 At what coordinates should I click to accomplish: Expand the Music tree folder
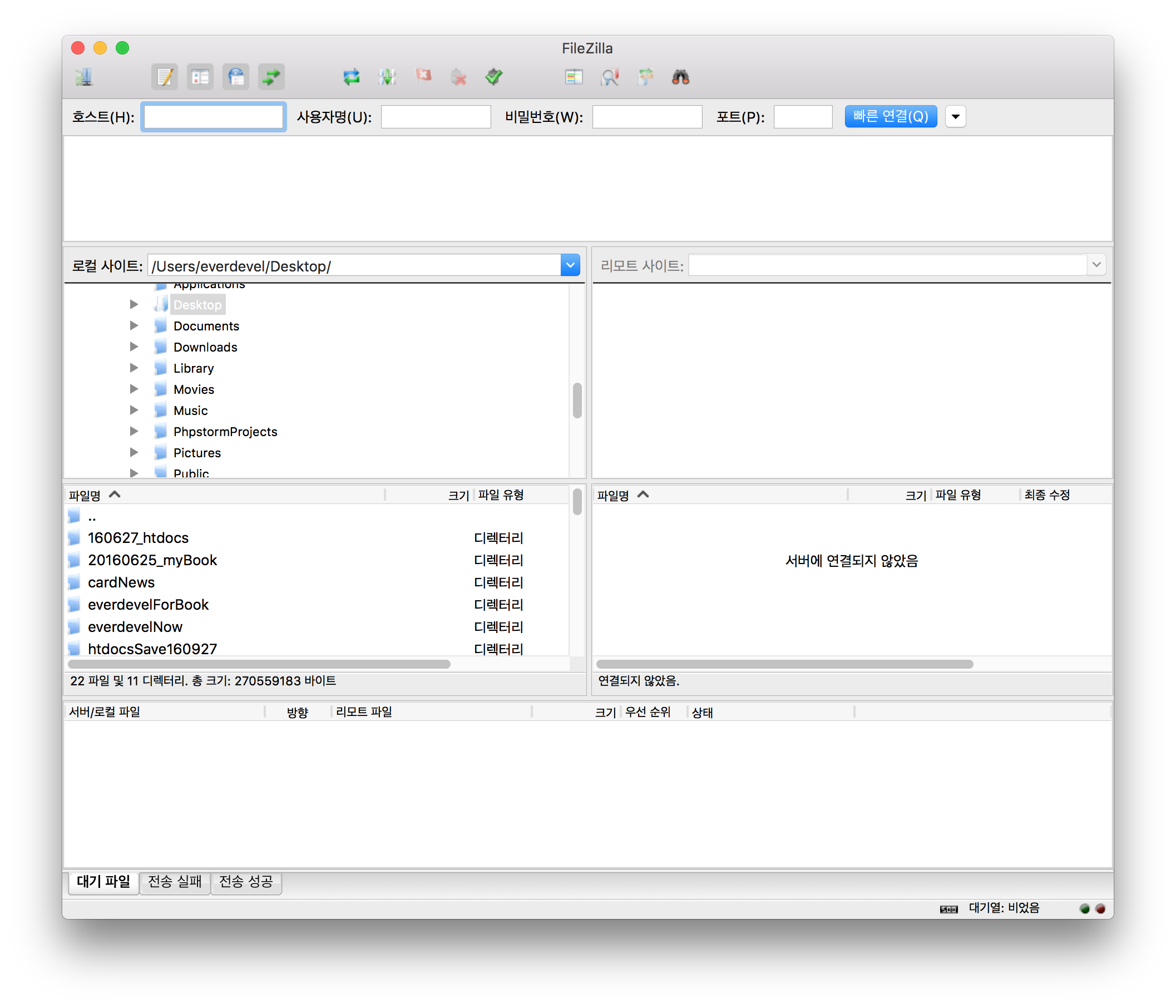tap(134, 411)
